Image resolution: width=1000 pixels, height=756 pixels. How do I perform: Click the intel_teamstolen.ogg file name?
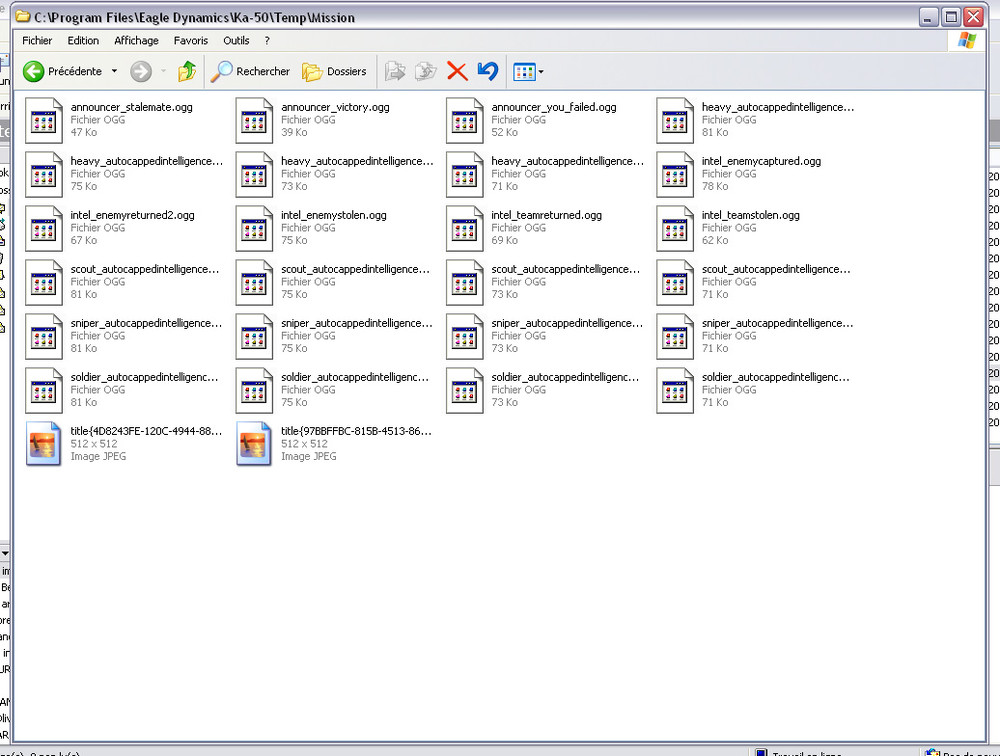point(751,216)
